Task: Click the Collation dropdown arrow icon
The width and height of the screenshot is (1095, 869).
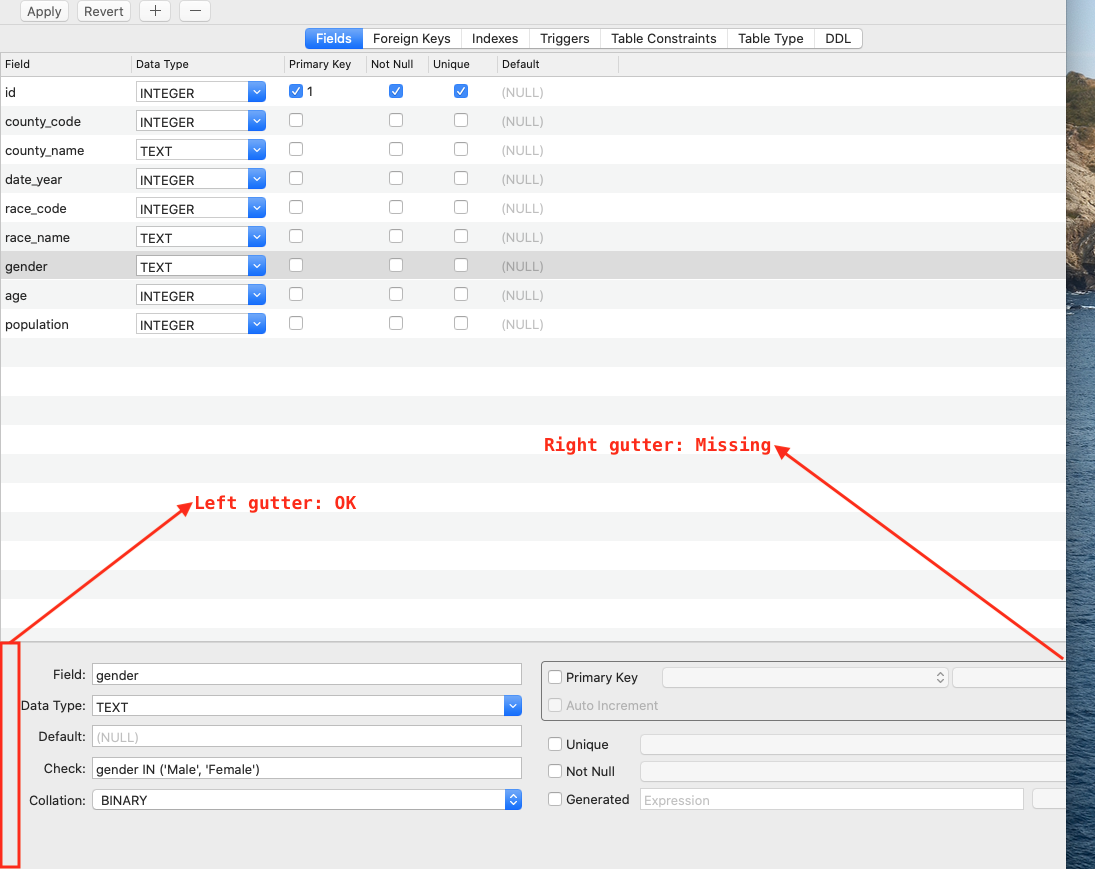Action: click(x=512, y=799)
